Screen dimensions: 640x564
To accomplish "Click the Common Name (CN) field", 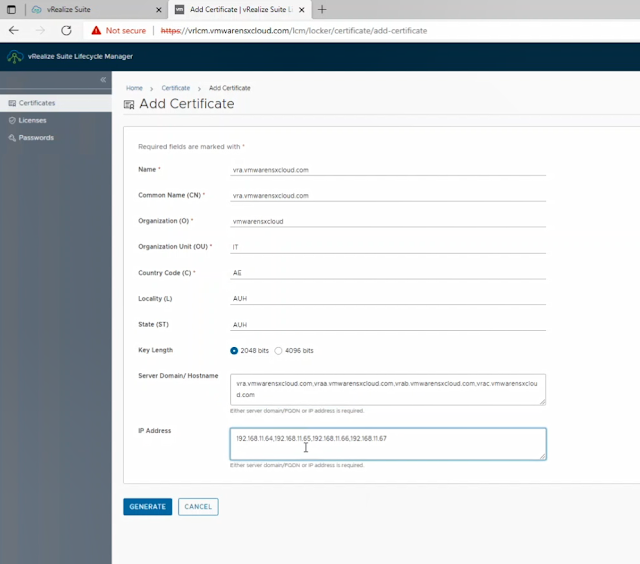I will (x=388, y=195).
